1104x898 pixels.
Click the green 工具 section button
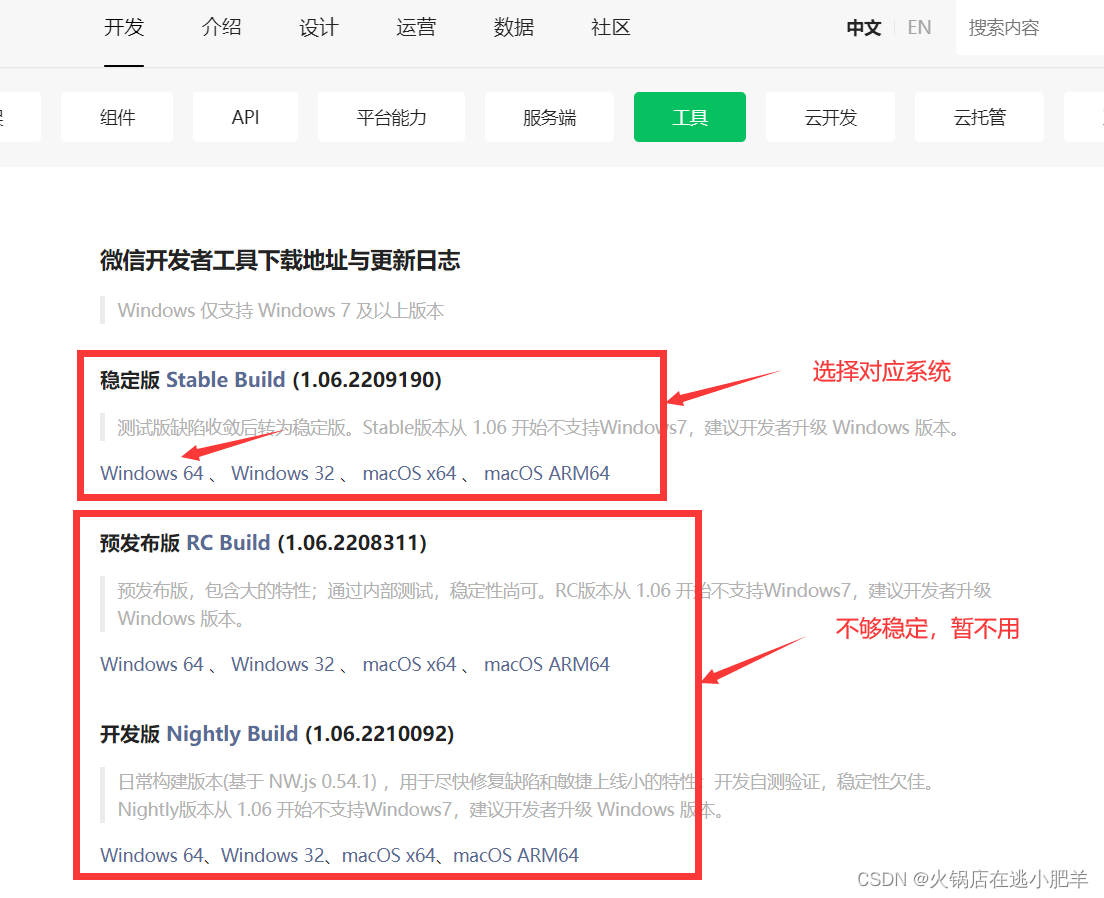pos(689,117)
